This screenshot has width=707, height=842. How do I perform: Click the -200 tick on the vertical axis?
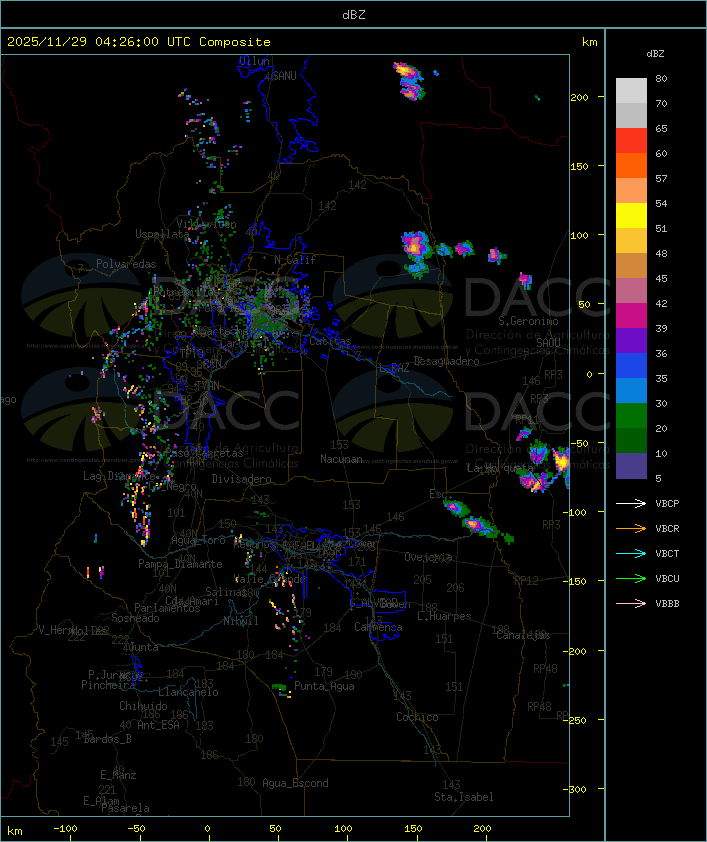[x=577, y=651]
